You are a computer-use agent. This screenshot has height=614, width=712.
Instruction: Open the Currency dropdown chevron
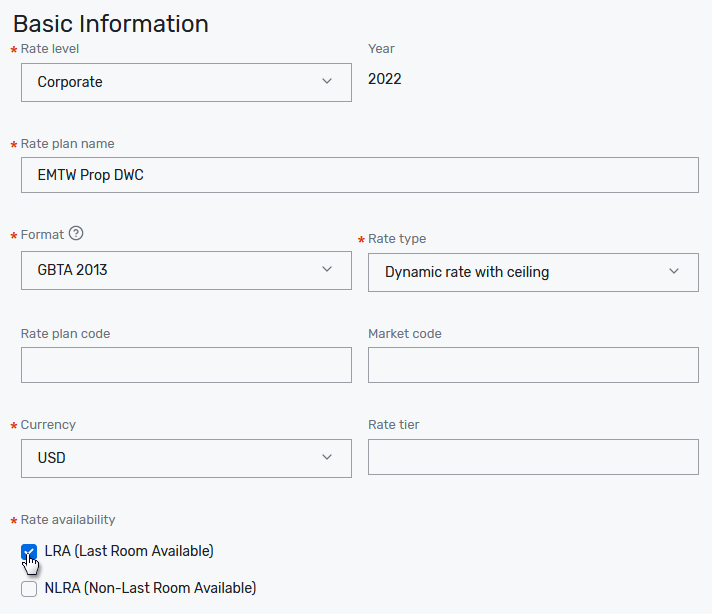327,458
